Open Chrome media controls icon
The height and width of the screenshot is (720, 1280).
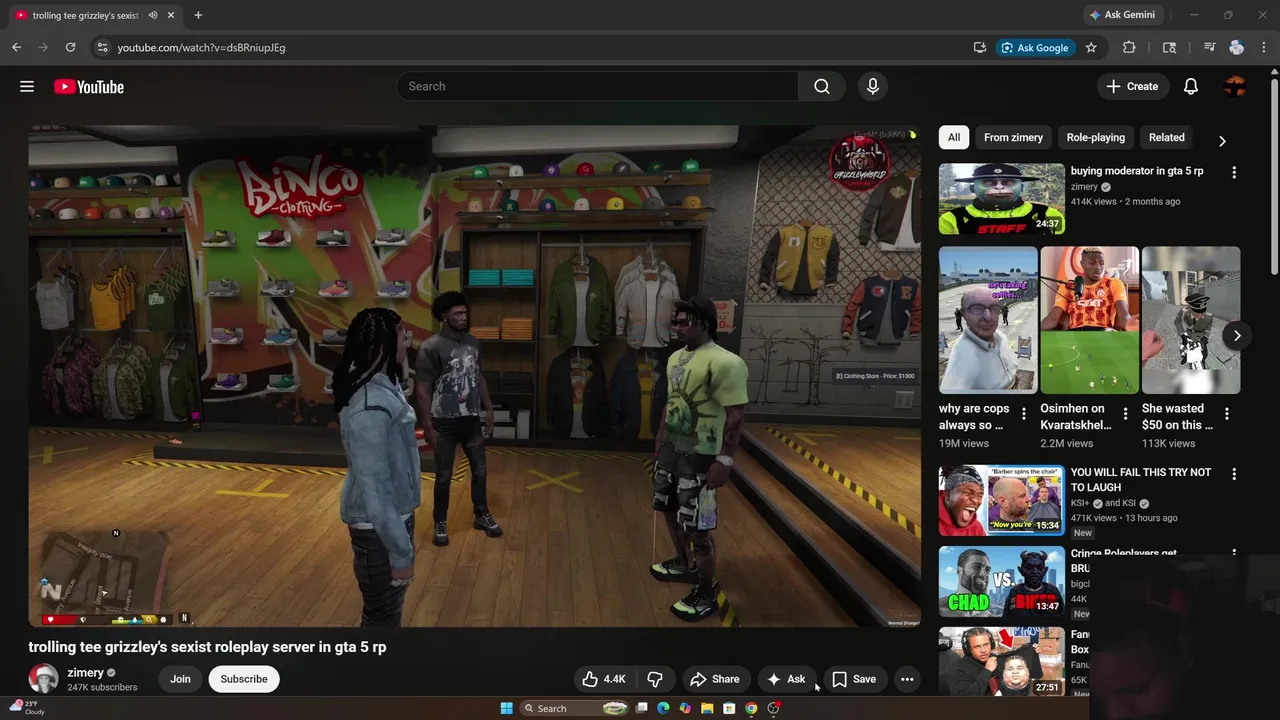[x=1209, y=47]
